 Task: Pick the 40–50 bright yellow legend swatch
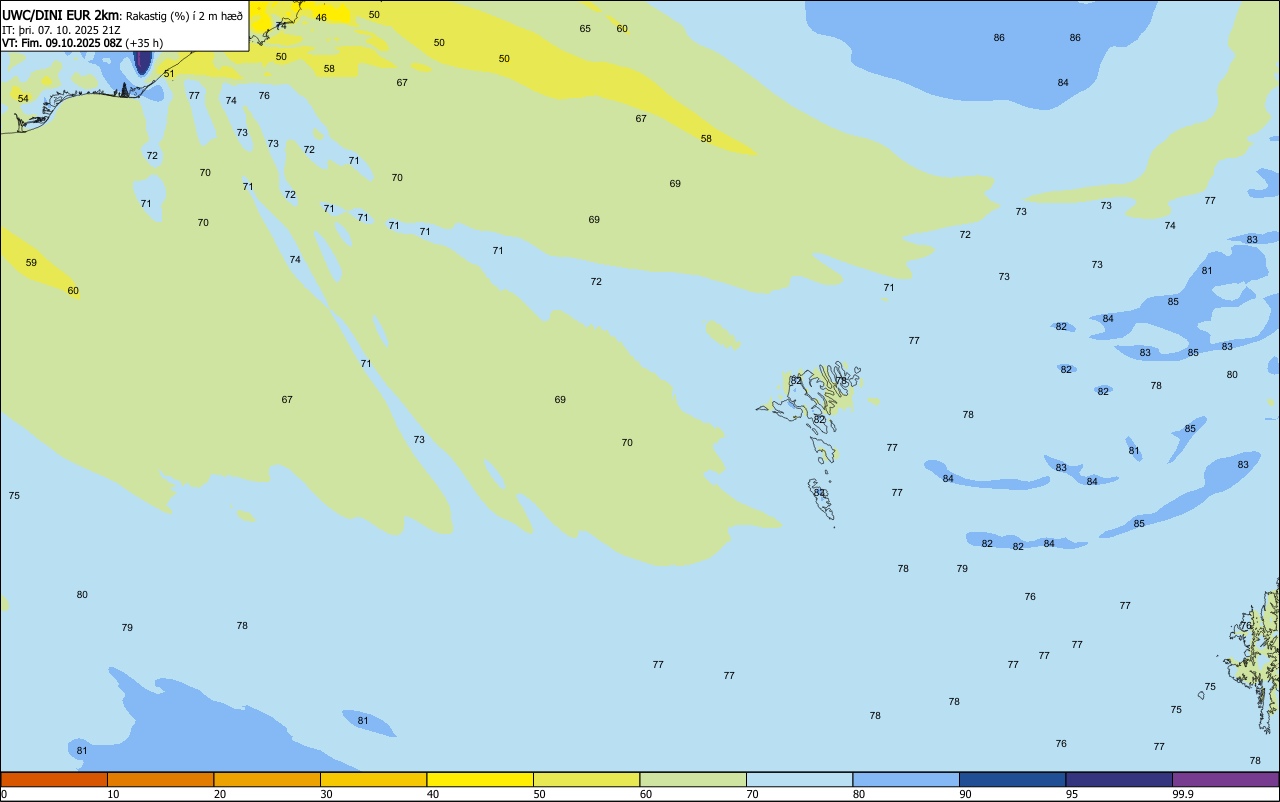480,779
